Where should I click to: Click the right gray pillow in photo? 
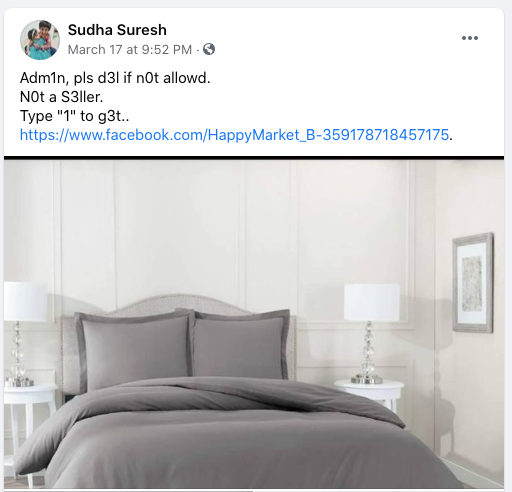click(240, 344)
